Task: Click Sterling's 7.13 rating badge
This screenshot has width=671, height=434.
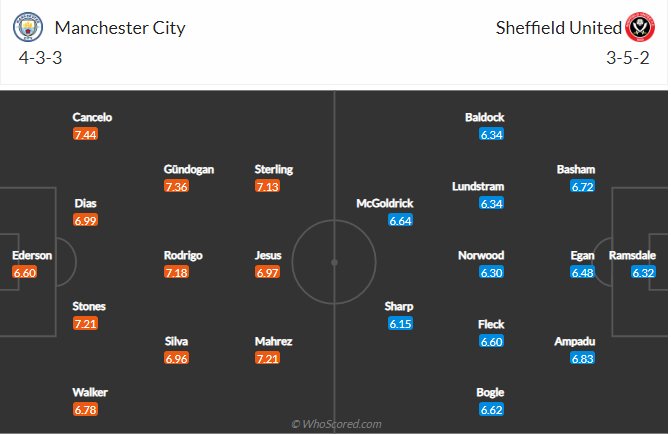Action: click(267, 186)
